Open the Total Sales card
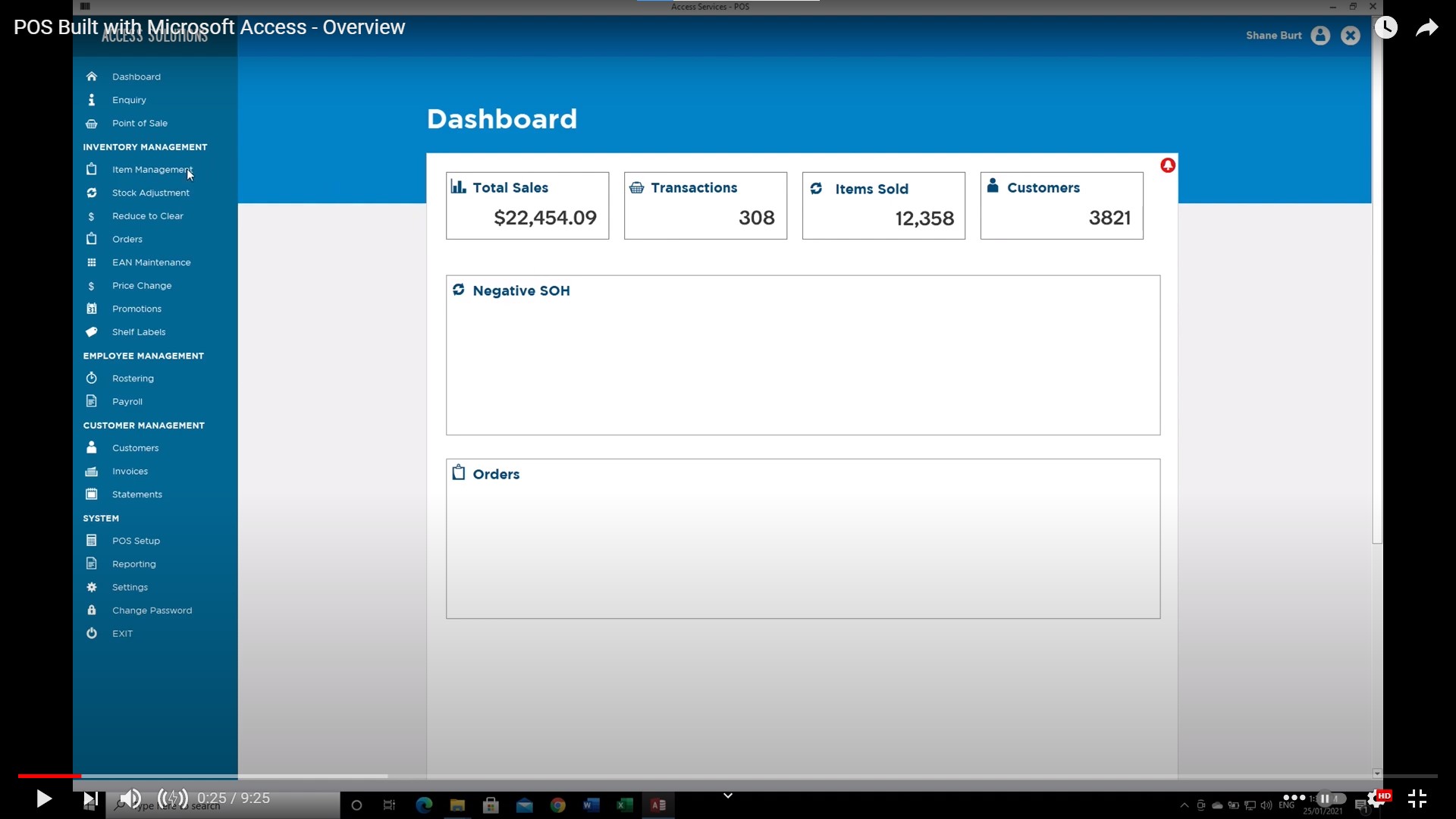The image size is (1456, 819). (528, 206)
